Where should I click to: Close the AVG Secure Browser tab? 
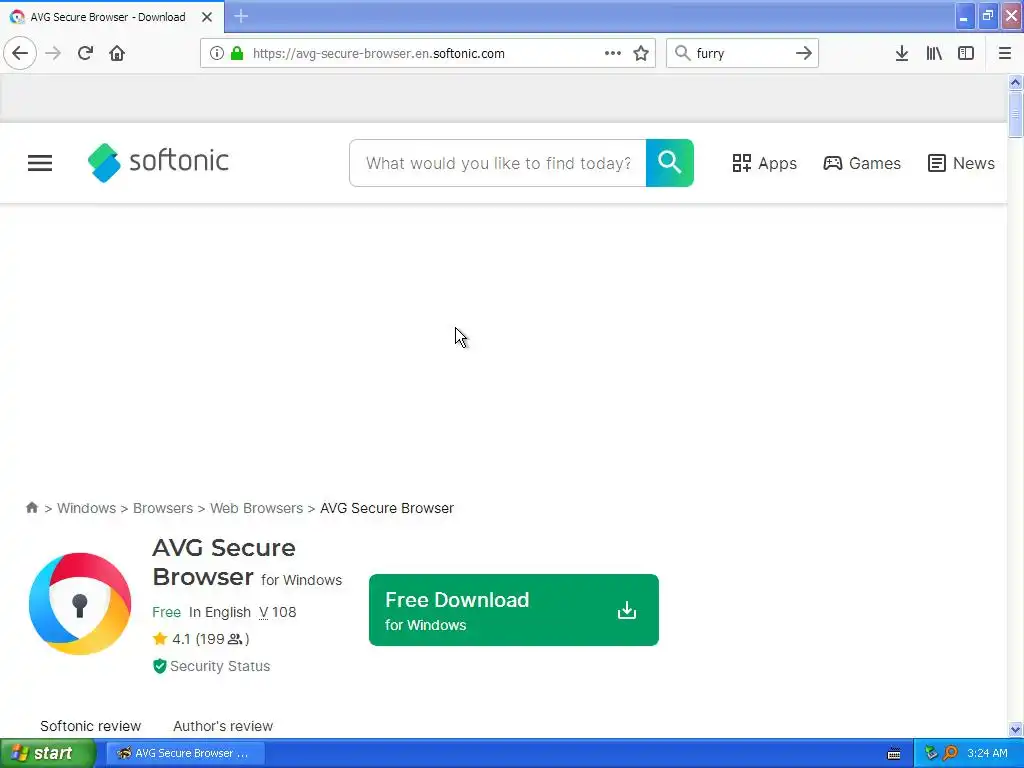point(207,17)
